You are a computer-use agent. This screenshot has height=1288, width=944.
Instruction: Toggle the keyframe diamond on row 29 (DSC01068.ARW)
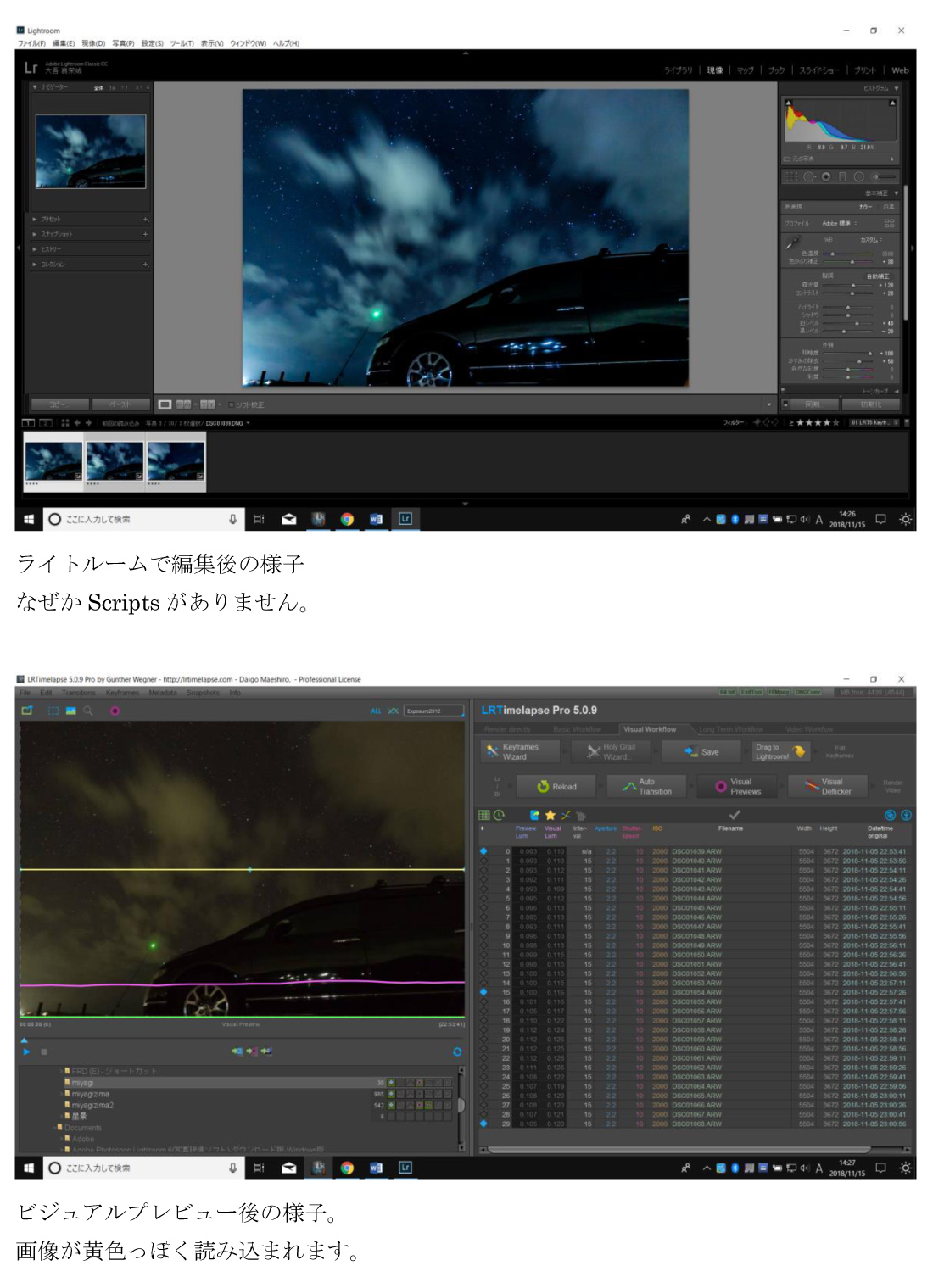click(483, 1124)
